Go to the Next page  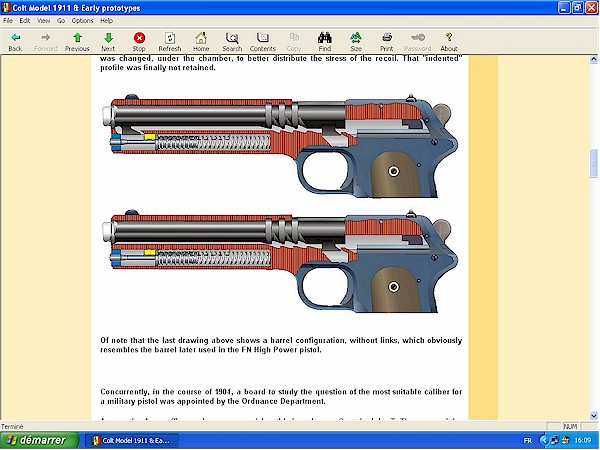tap(108, 42)
